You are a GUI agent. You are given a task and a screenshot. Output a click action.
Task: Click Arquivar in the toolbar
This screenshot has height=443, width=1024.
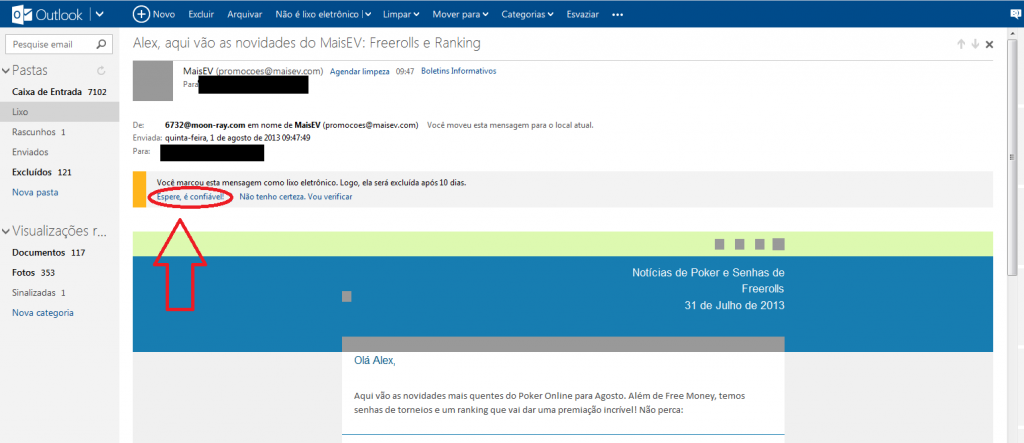pyautogui.click(x=245, y=14)
